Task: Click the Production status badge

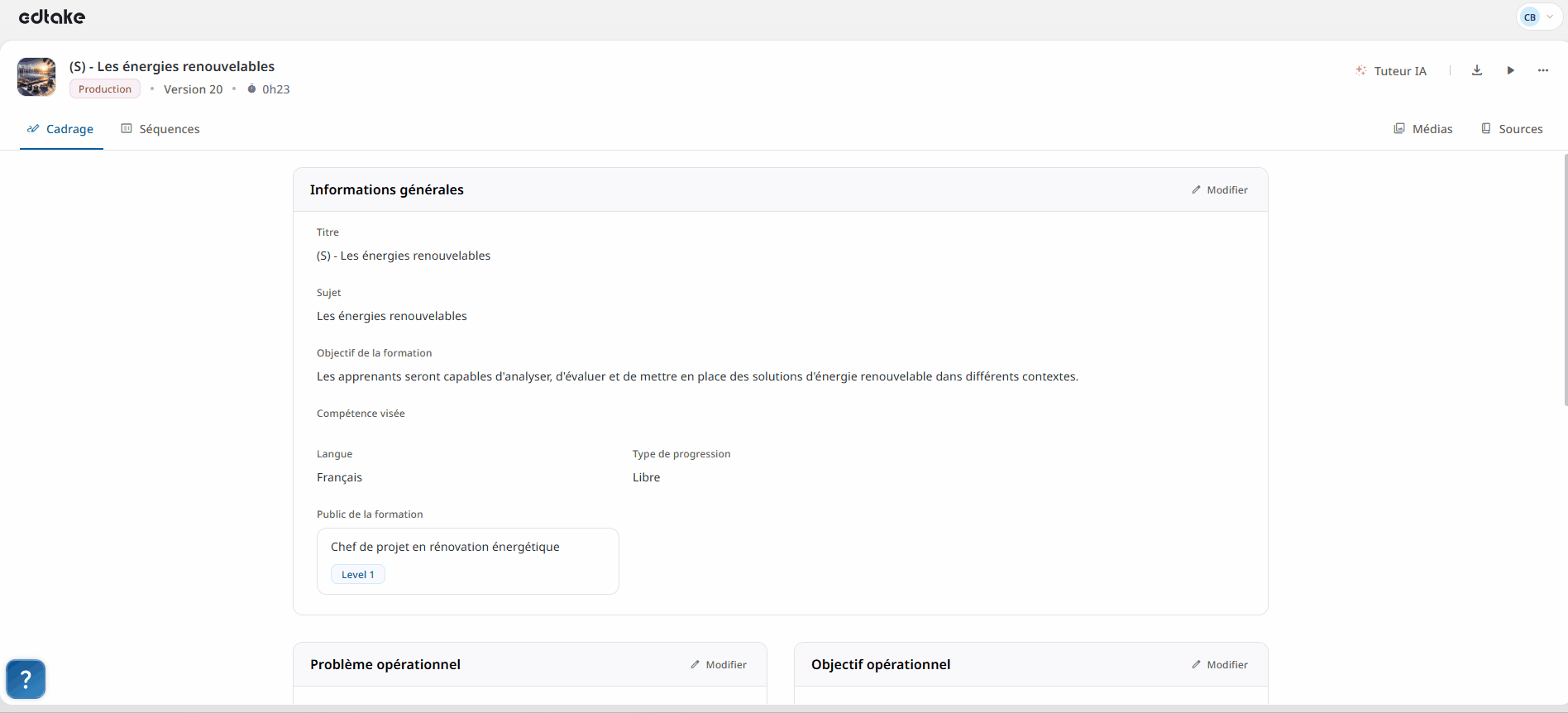Action: (x=105, y=89)
